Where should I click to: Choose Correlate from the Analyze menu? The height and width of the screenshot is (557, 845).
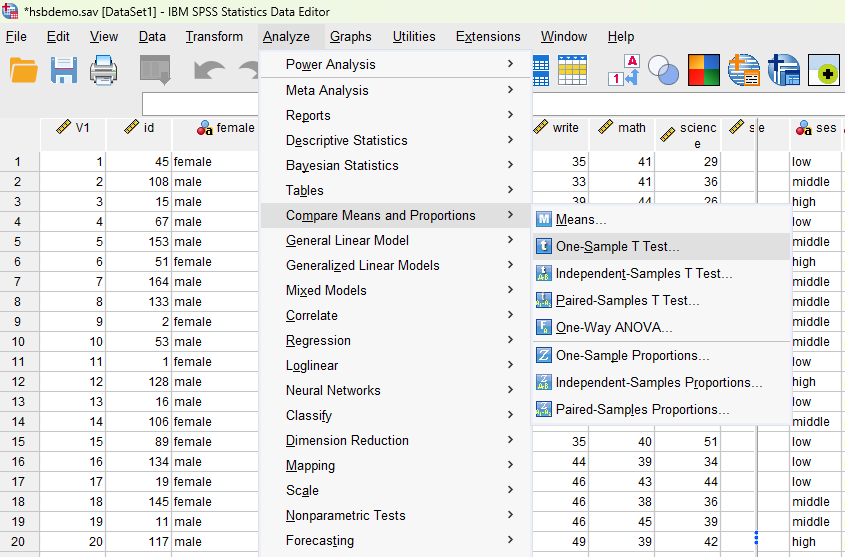395,315
